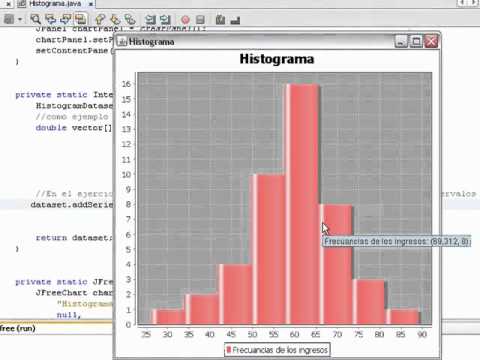Click Shift Line Right icon

[165, 19]
